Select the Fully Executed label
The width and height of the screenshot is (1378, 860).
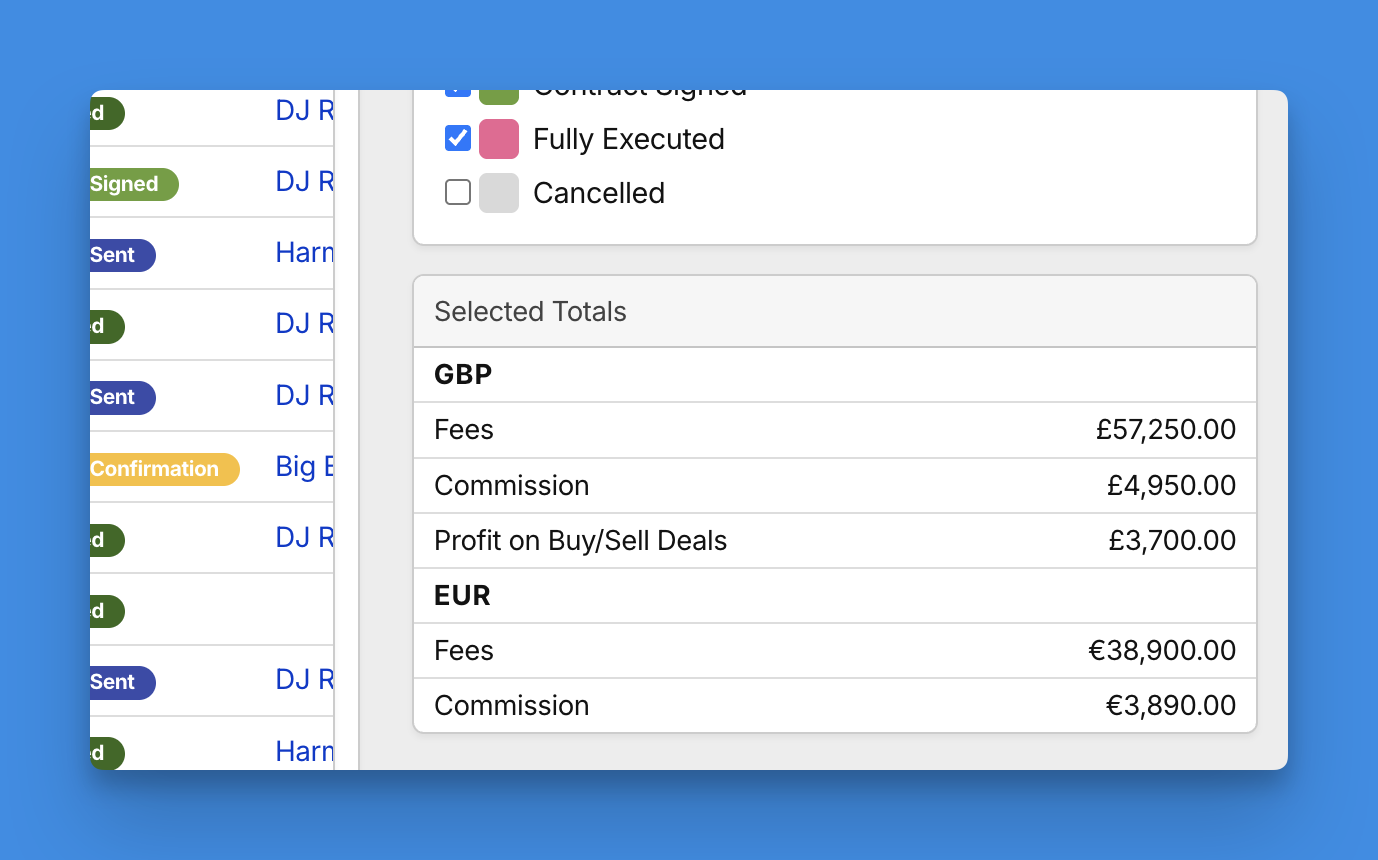click(x=629, y=139)
